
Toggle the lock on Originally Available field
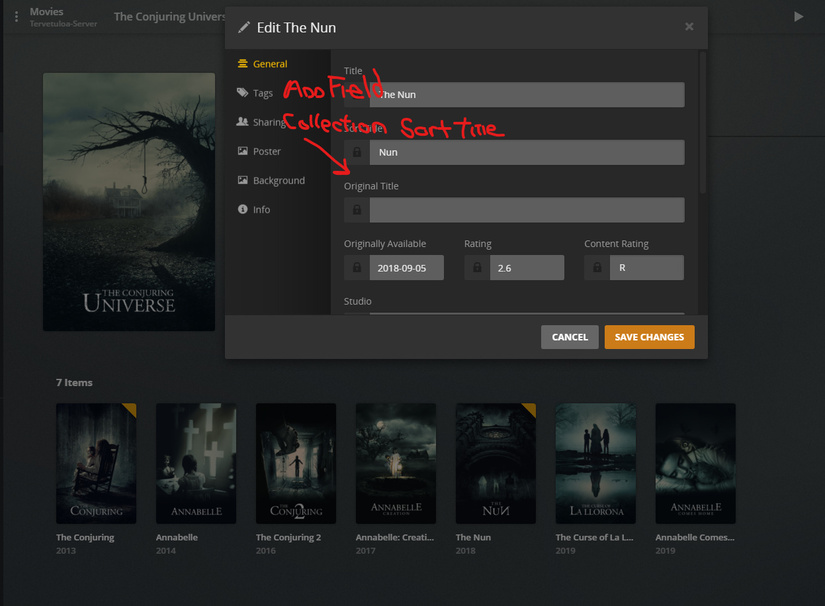click(357, 268)
